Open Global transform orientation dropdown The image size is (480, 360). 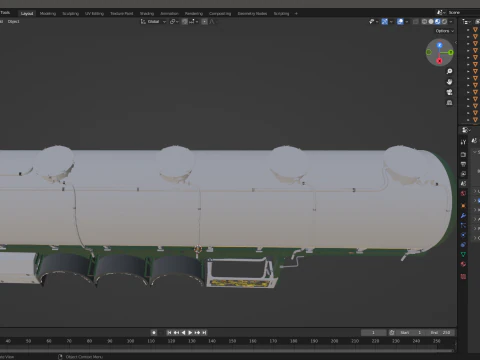point(153,22)
